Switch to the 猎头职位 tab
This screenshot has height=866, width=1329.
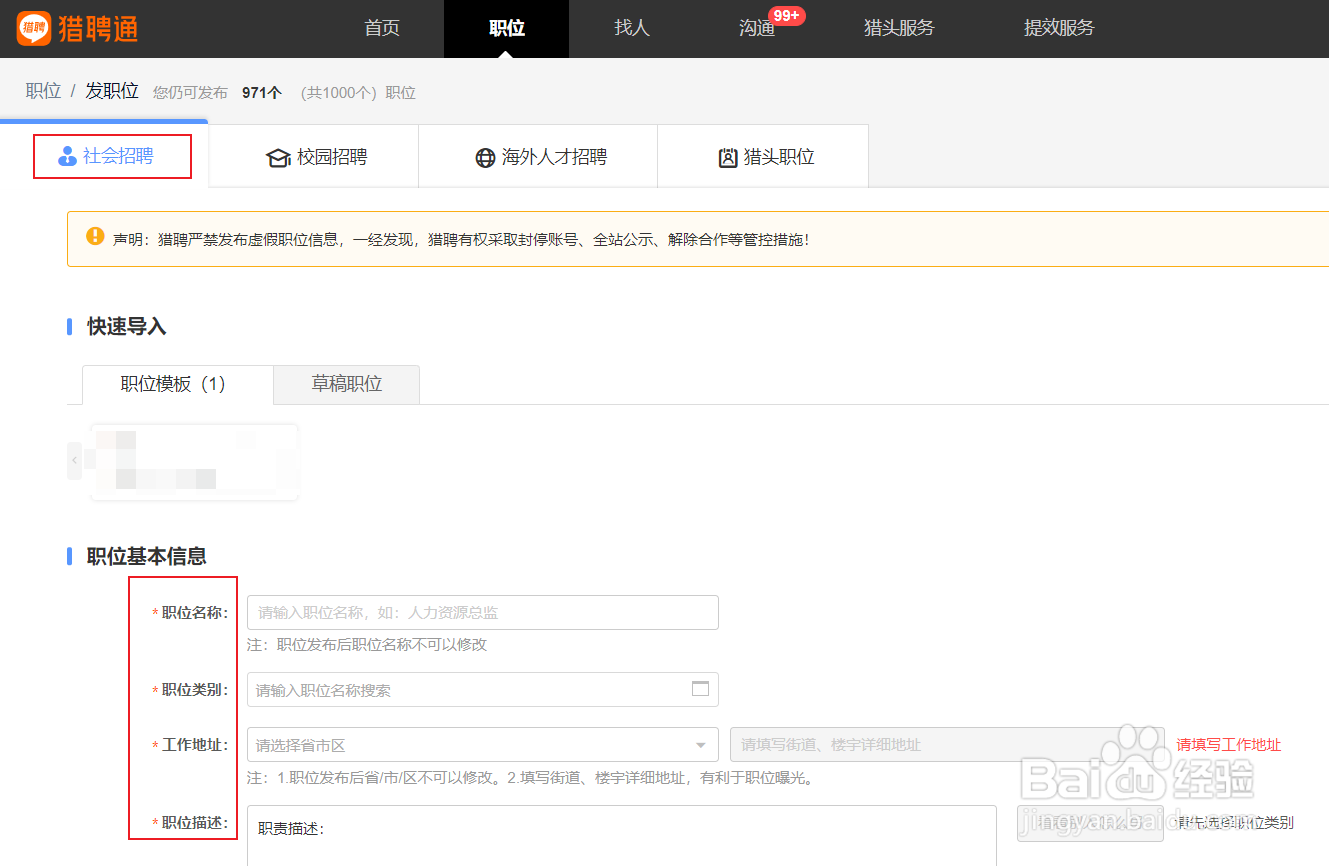763,156
